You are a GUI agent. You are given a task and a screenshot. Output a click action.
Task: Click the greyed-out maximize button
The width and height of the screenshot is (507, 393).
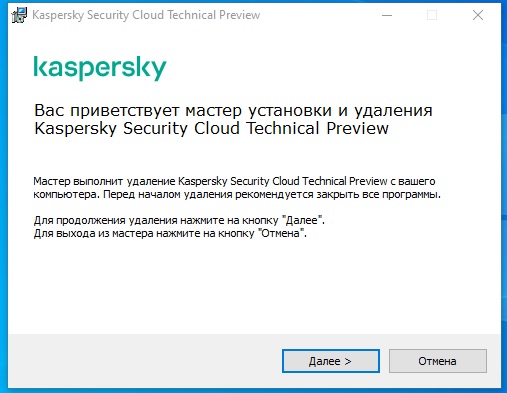(432, 15)
